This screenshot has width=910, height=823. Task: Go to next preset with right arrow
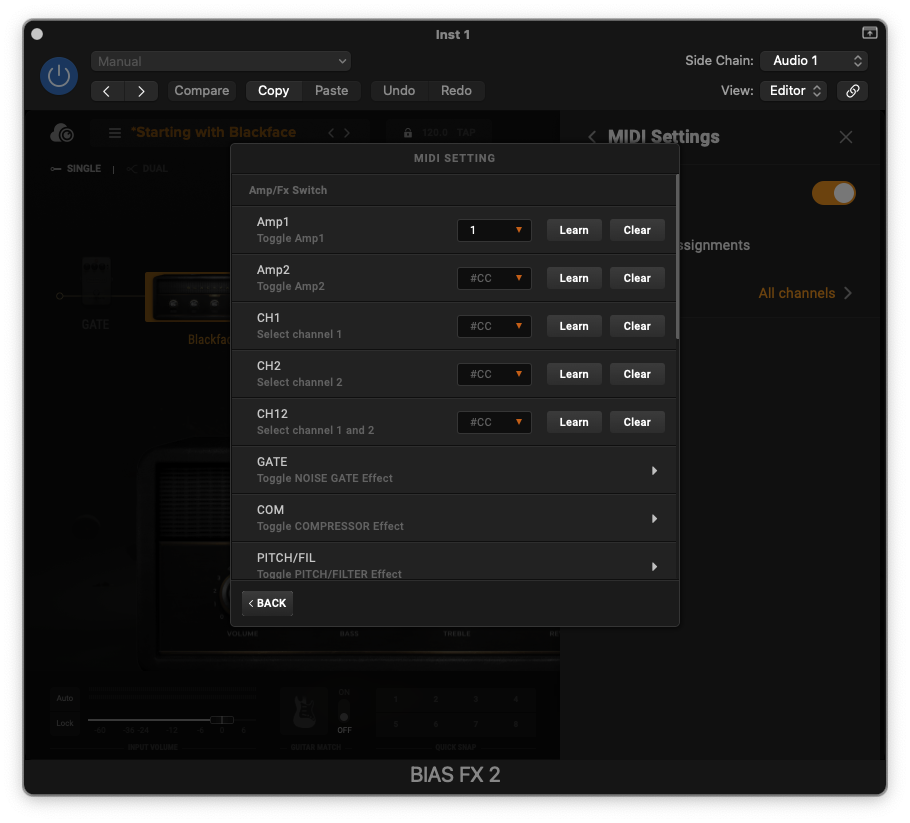point(141,91)
